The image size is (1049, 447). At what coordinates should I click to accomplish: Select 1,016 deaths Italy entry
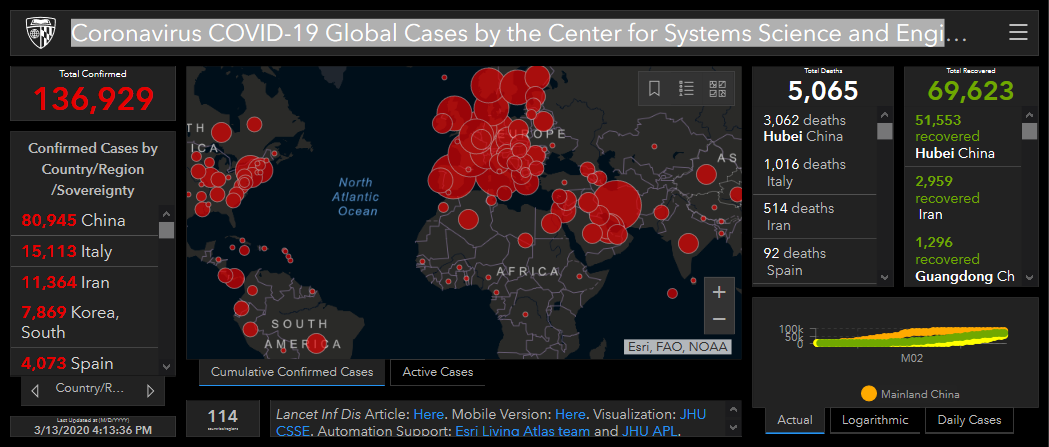tap(814, 173)
